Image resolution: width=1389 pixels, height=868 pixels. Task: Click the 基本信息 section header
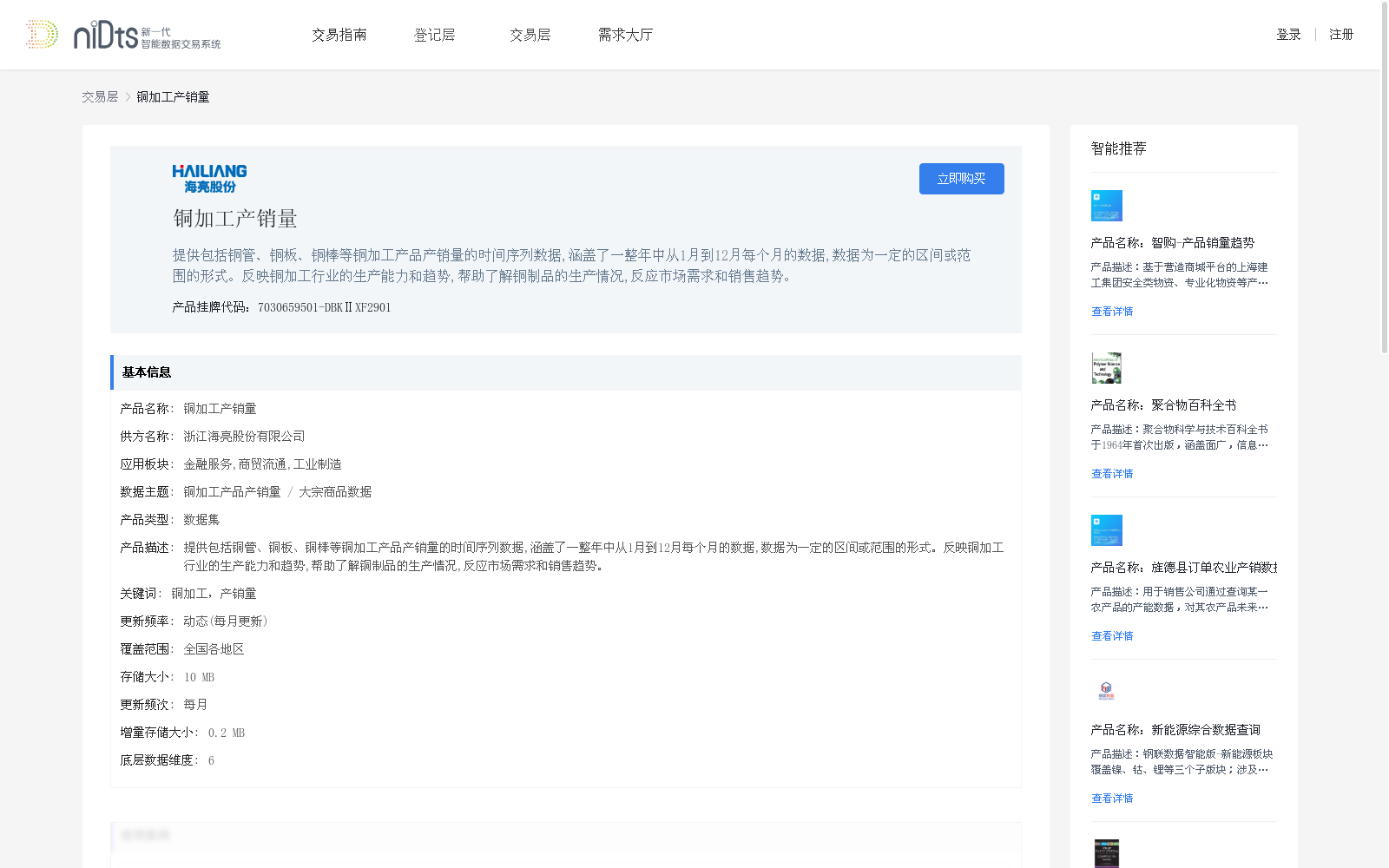(x=566, y=372)
